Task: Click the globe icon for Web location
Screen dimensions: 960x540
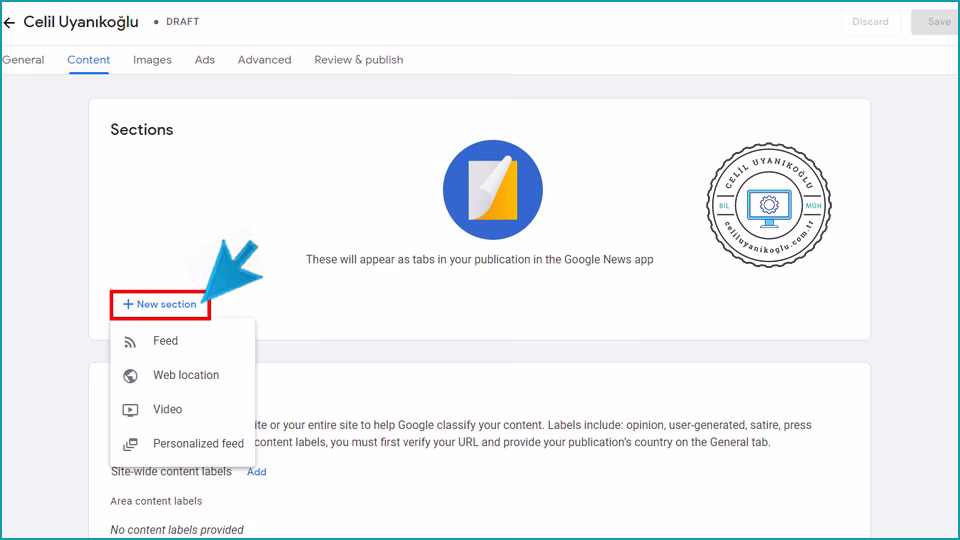Action: (130, 376)
